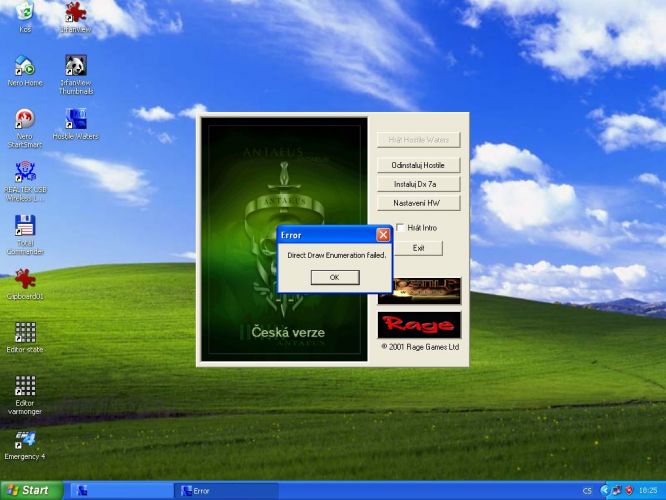Screen dimensions: 666x500
Task: Click the Instaluj Dx 7a button
Action: click(418, 184)
